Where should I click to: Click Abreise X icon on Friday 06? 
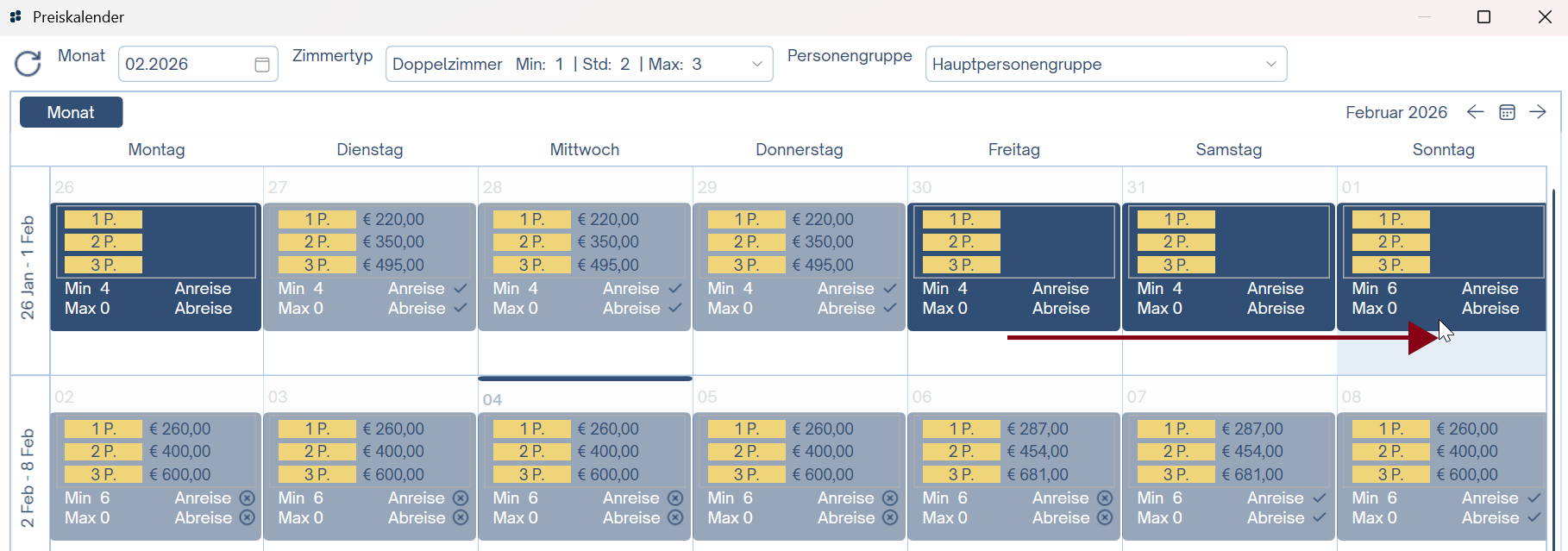point(1105,517)
